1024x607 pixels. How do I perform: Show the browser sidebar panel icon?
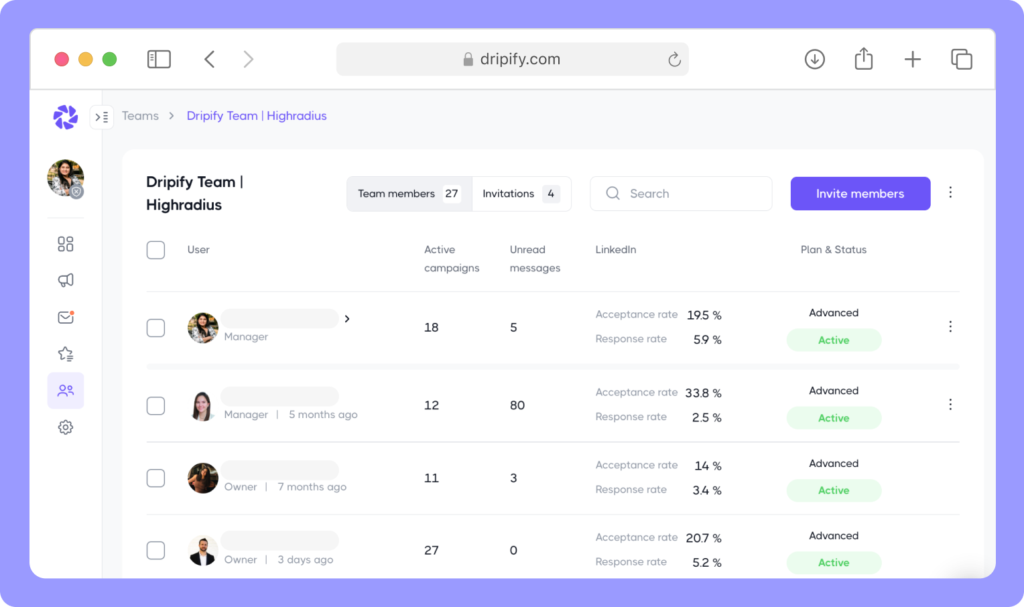159,59
